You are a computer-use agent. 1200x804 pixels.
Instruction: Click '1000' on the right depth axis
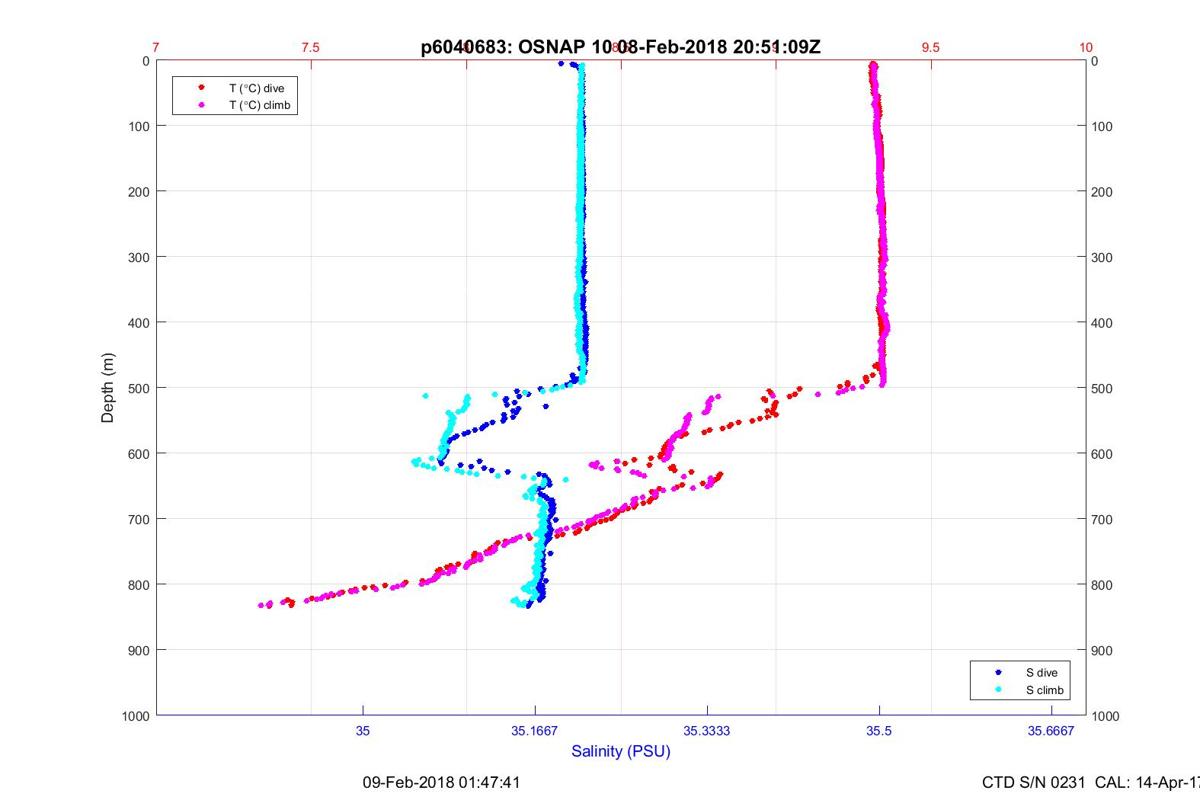tap(1106, 716)
